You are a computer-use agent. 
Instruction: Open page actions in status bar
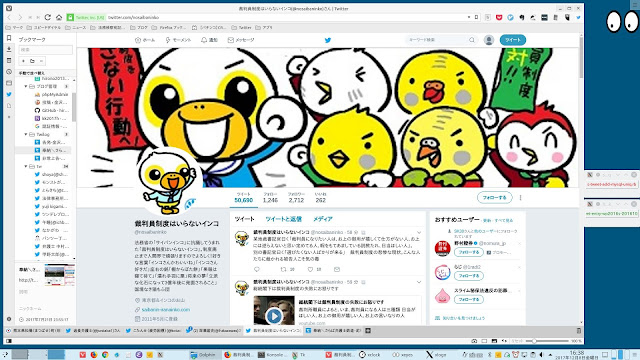pos(505,341)
